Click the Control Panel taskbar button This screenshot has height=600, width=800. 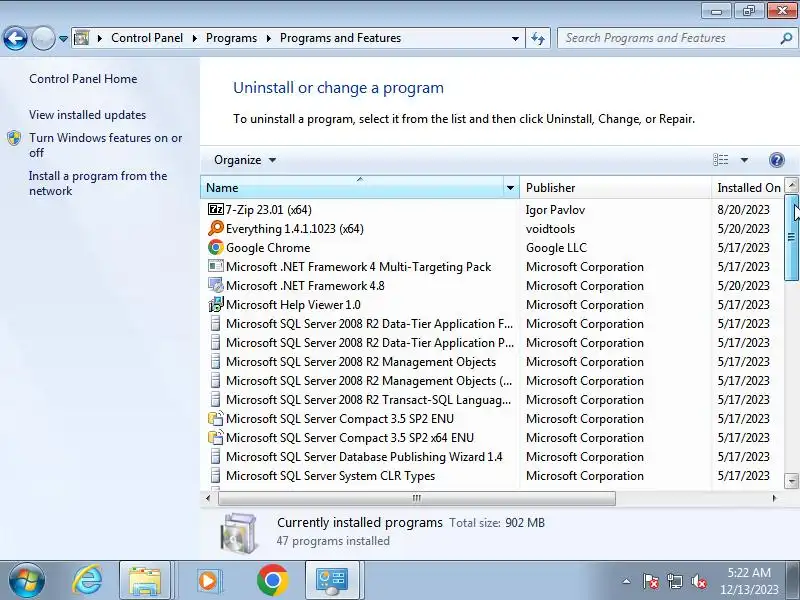pos(332,581)
